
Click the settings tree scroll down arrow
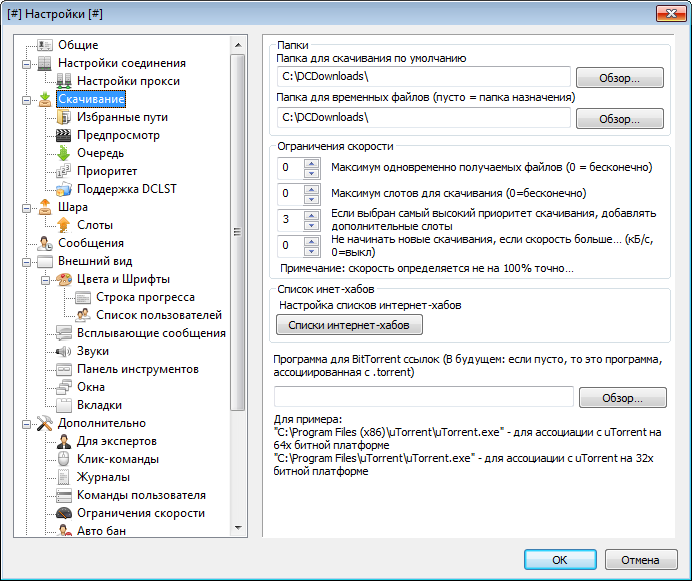tap(238, 528)
